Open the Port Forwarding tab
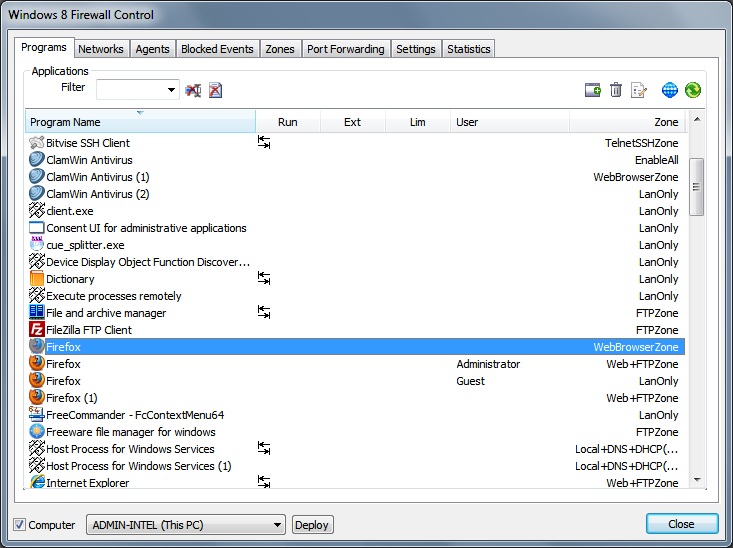Viewport: 733px width, 548px height. click(x=345, y=49)
